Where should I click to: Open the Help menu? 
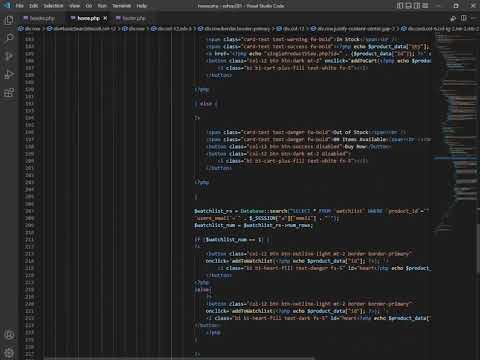142,6
